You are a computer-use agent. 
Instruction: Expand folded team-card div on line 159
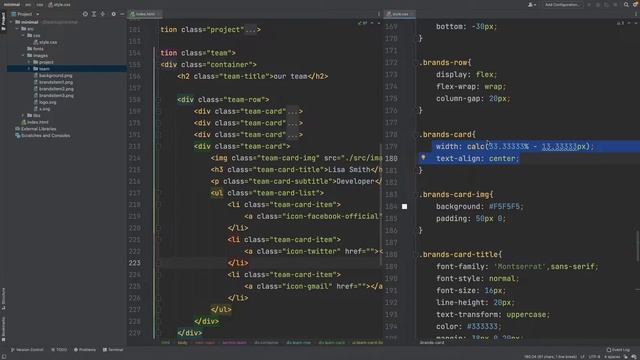(x=293, y=111)
